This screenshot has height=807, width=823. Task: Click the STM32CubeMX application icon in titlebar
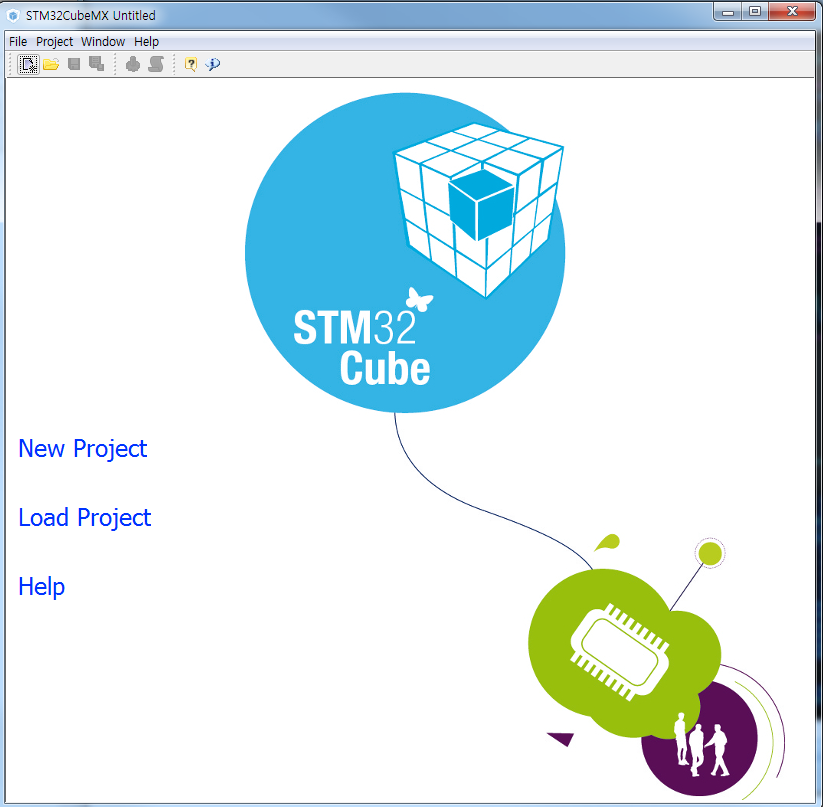tap(11, 14)
